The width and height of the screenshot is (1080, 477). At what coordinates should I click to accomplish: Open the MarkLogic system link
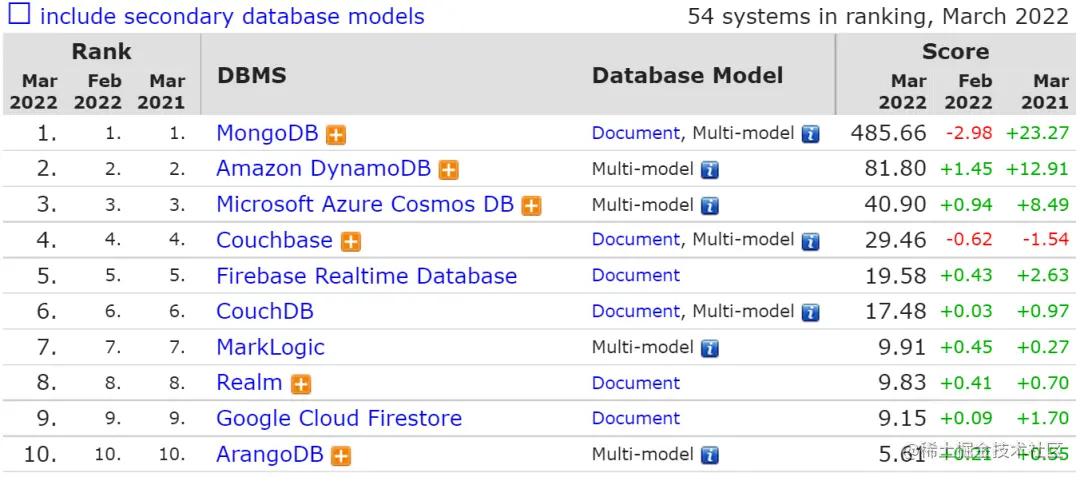[270, 348]
